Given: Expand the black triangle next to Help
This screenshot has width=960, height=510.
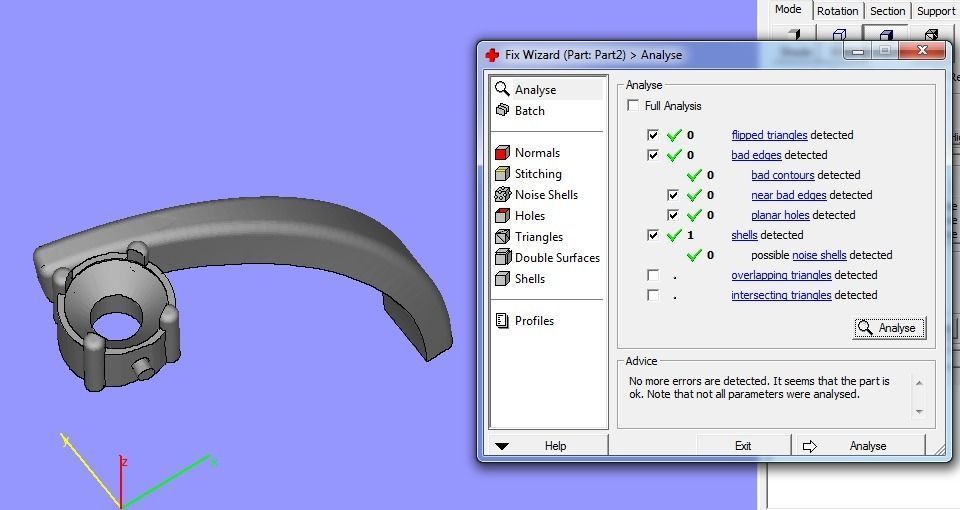Looking at the screenshot, I should tap(502, 446).
